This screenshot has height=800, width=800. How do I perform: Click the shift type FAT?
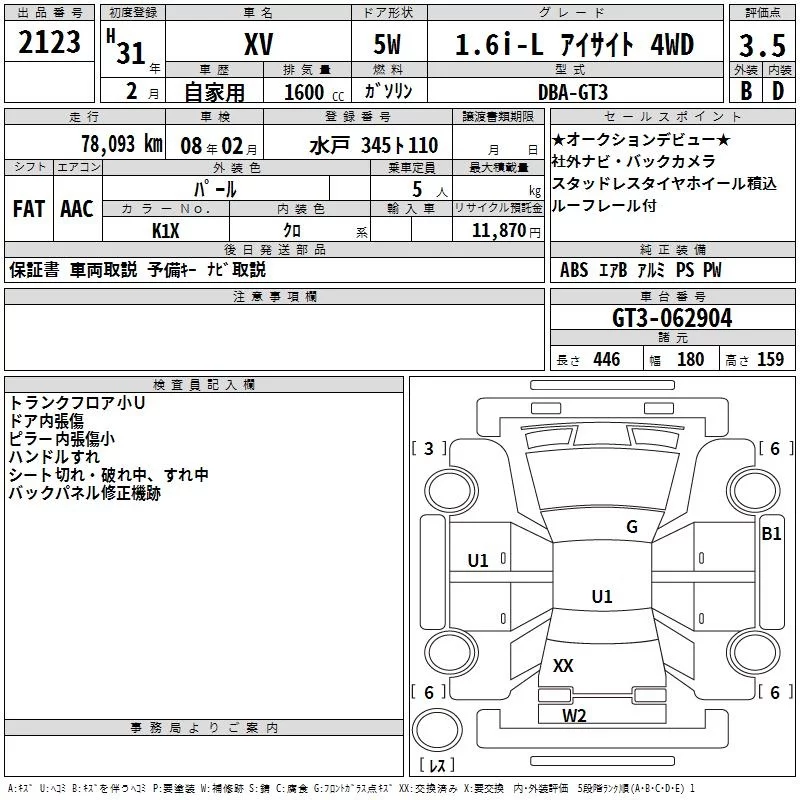29,209
